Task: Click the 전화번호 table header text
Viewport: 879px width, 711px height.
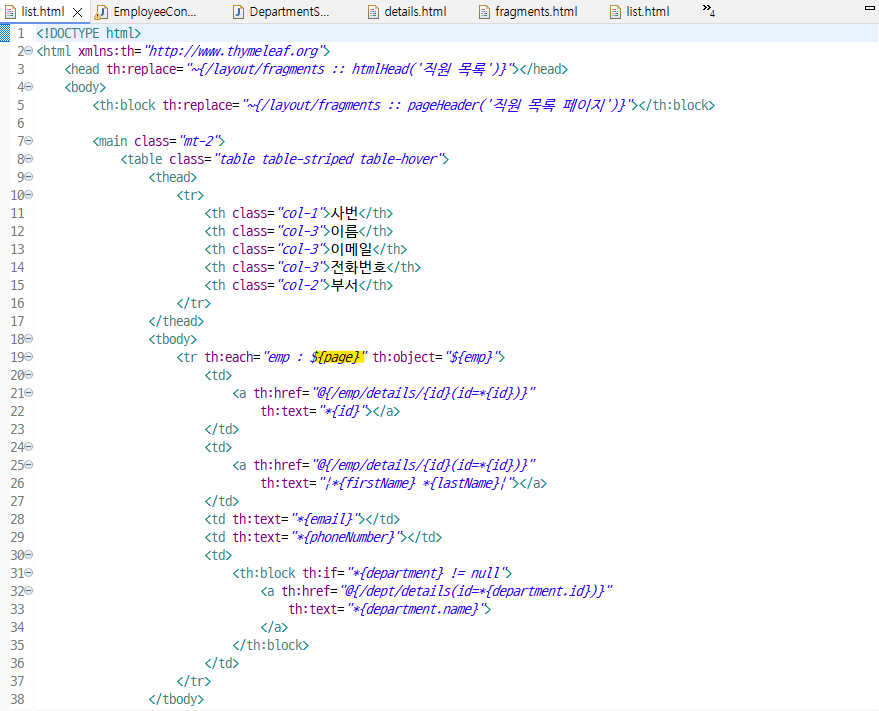Action: tap(358, 267)
